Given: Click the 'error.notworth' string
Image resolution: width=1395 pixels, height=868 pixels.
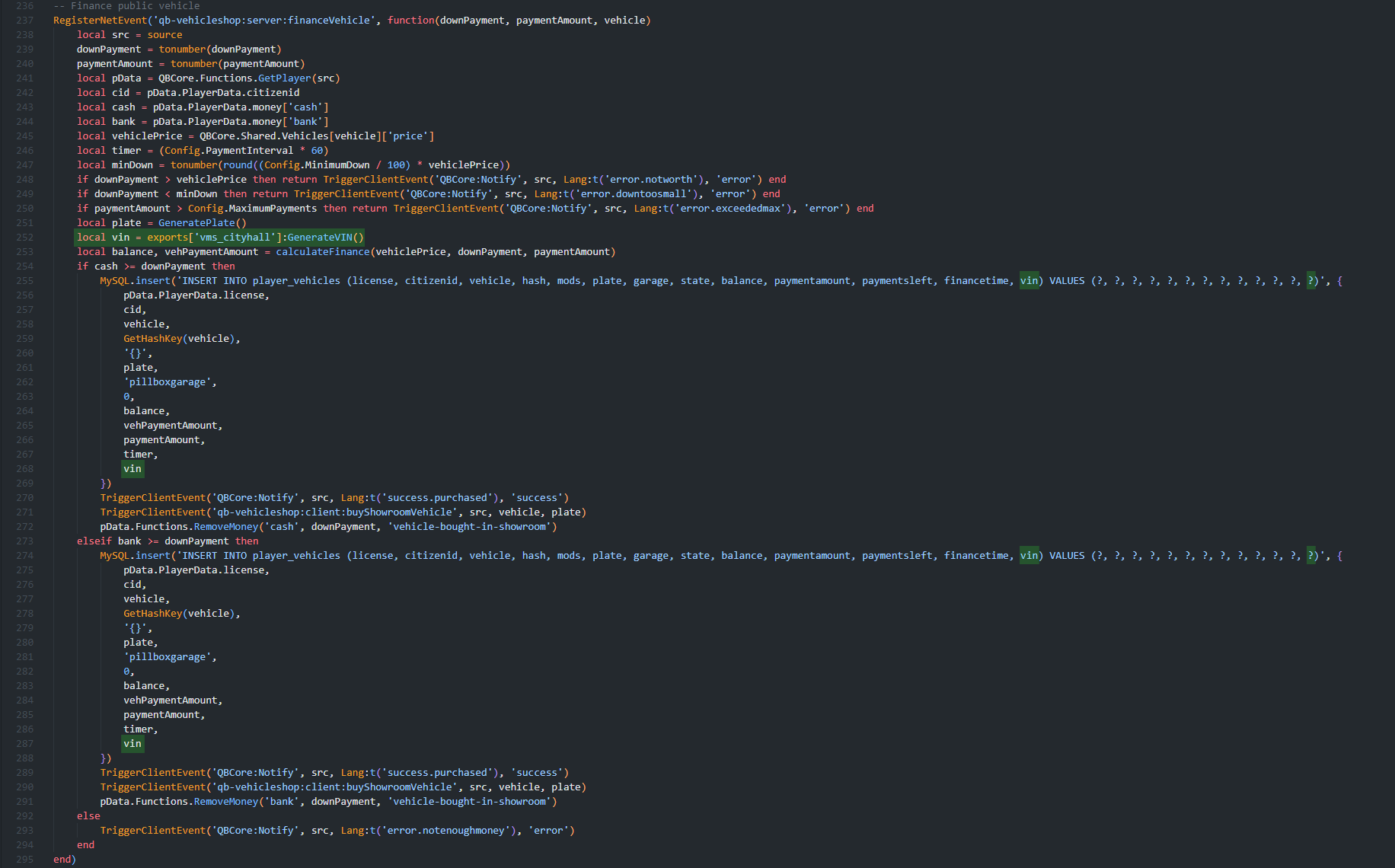Looking at the screenshot, I should click(x=651, y=180).
